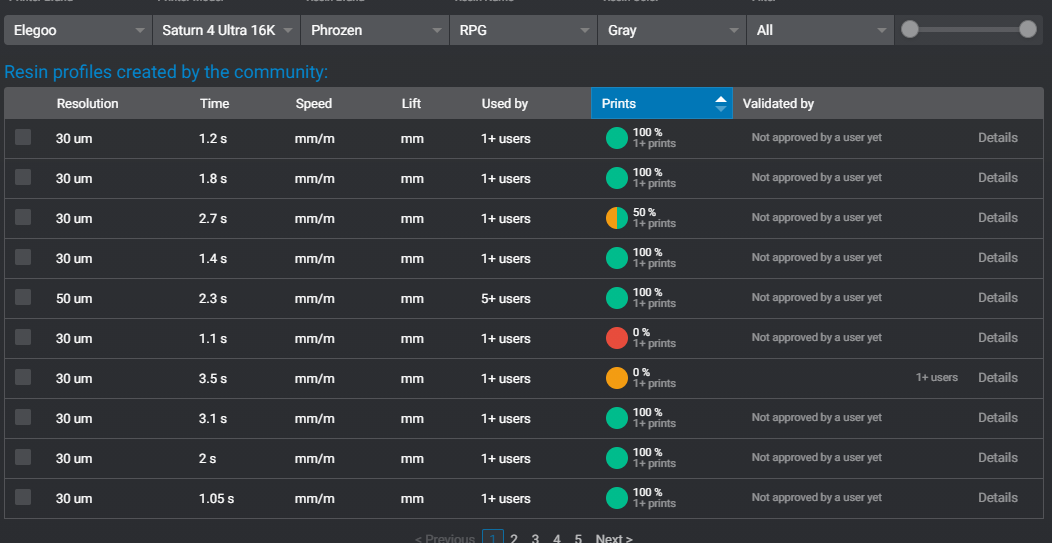This screenshot has height=543, width=1052.
Task: Open Details for the 3.1 s profile
Action: 998,417
